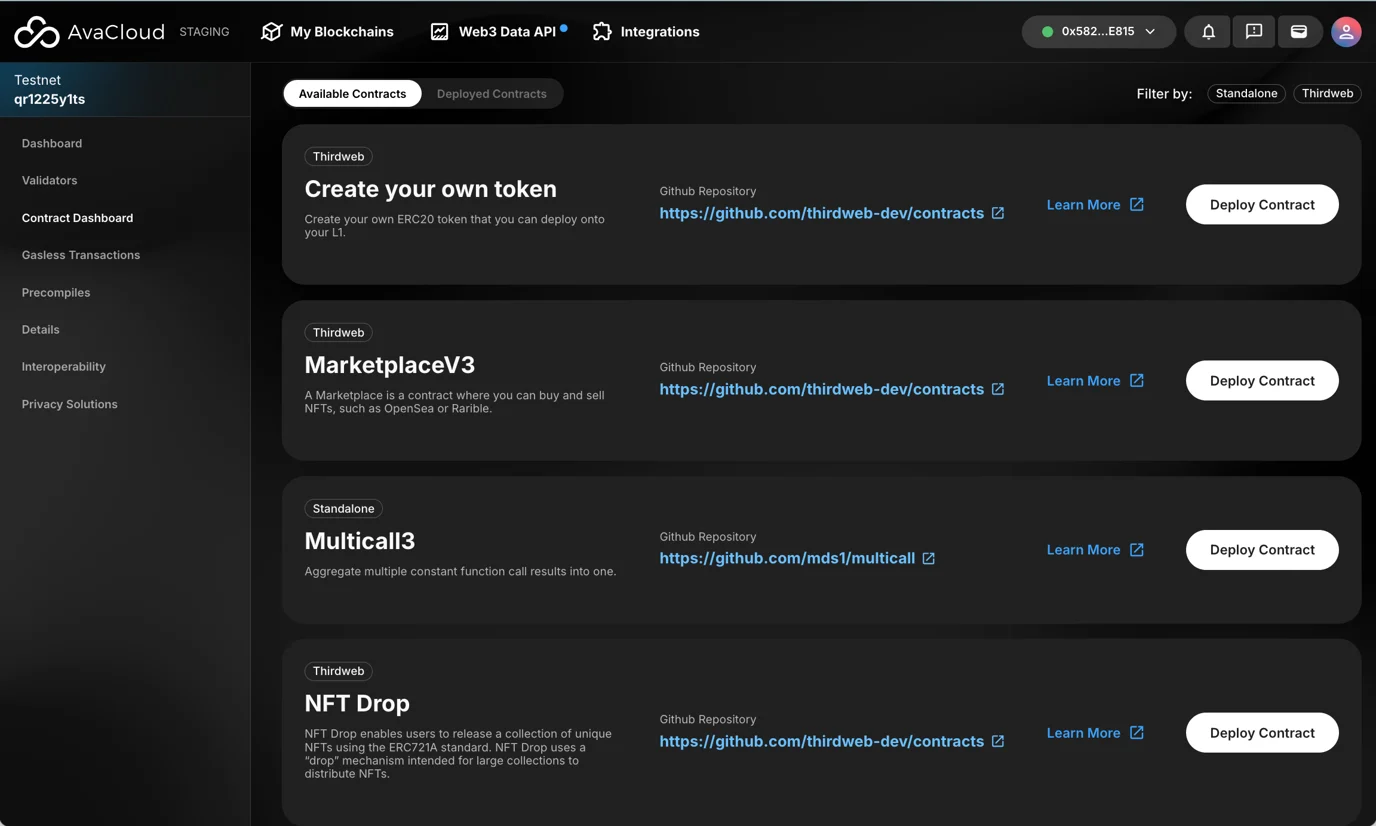Open the feedback message icon
This screenshot has width=1376, height=826.
1253,32
